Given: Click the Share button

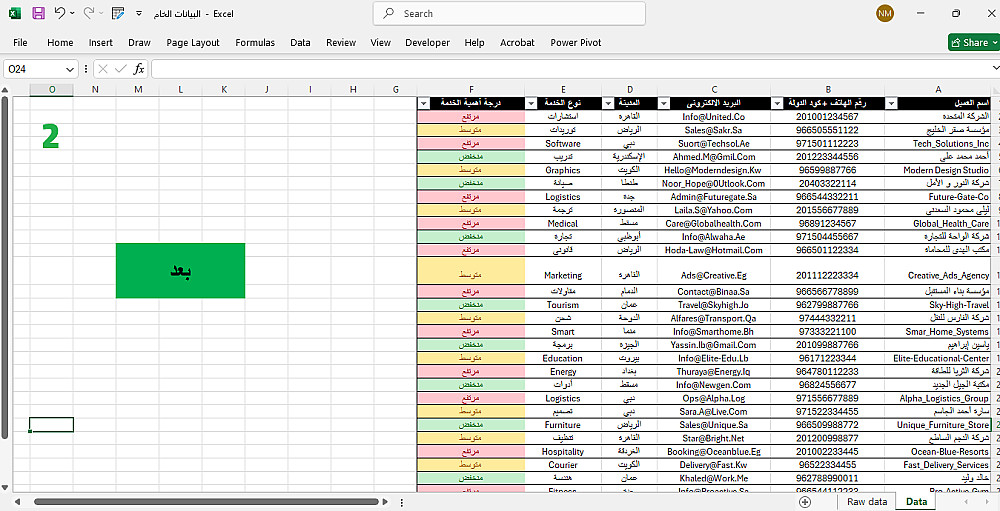Looking at the screenshot, I should click(973, 43).
